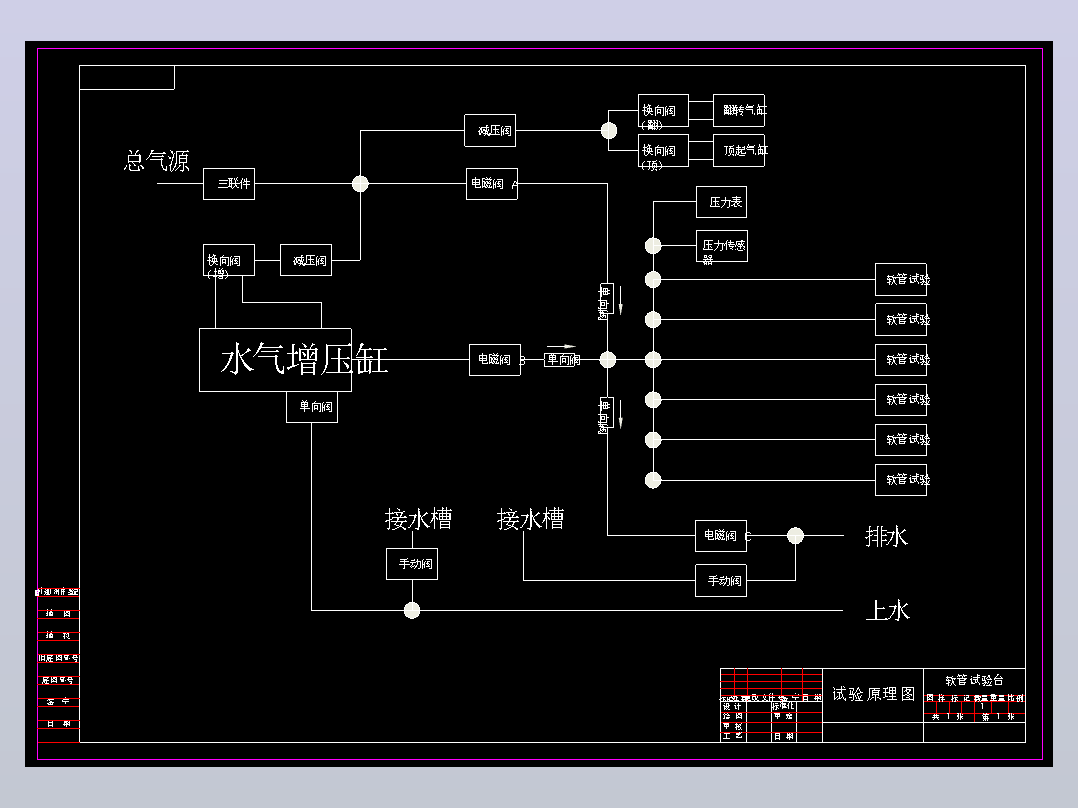The height and width of the screenshot is (808, 1078).
Task: Select the 减压阀 block beside 换向阀(增)
Action: [306, 260]
